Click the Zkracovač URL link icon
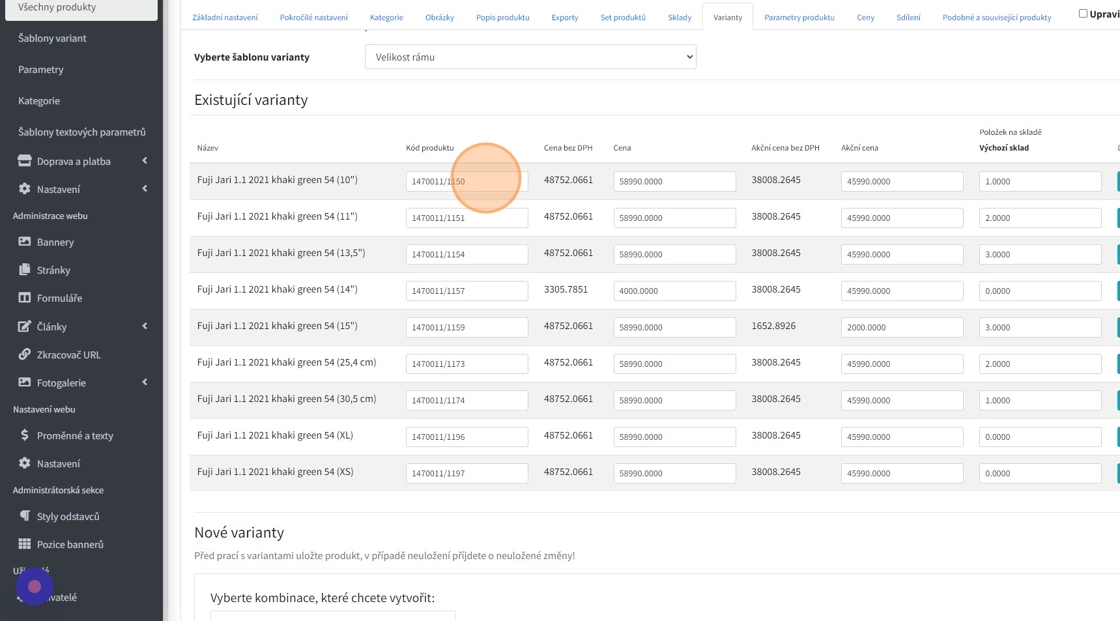 tap(25, 355)
